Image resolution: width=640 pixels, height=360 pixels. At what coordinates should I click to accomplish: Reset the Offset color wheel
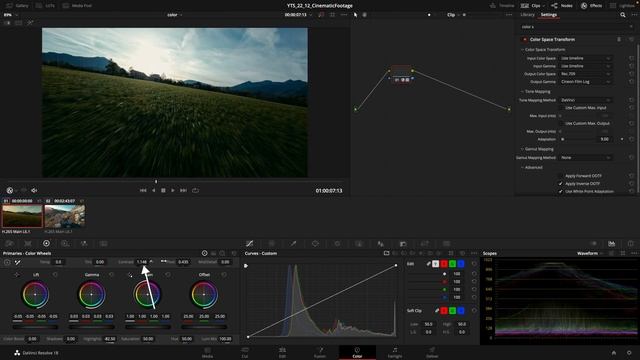[x=224, y=275]
